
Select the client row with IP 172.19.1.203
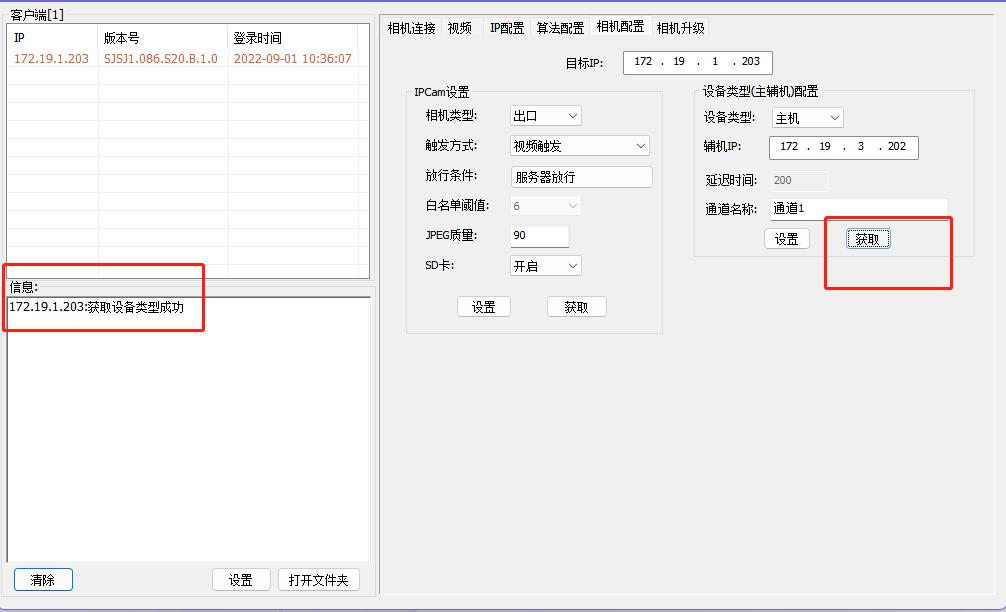tap(150, 58)
